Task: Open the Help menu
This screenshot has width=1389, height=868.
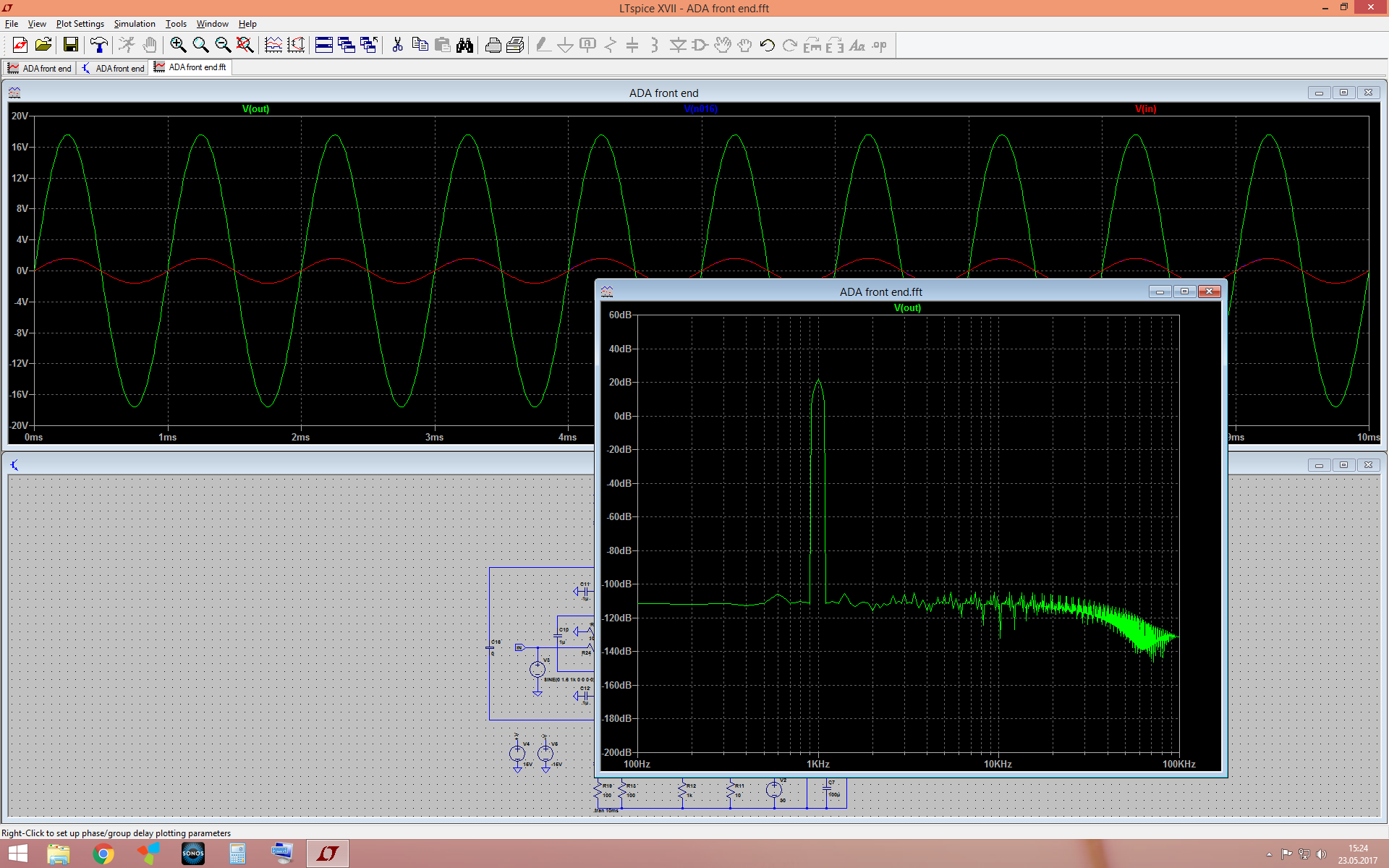Action: tap(247, 24)
